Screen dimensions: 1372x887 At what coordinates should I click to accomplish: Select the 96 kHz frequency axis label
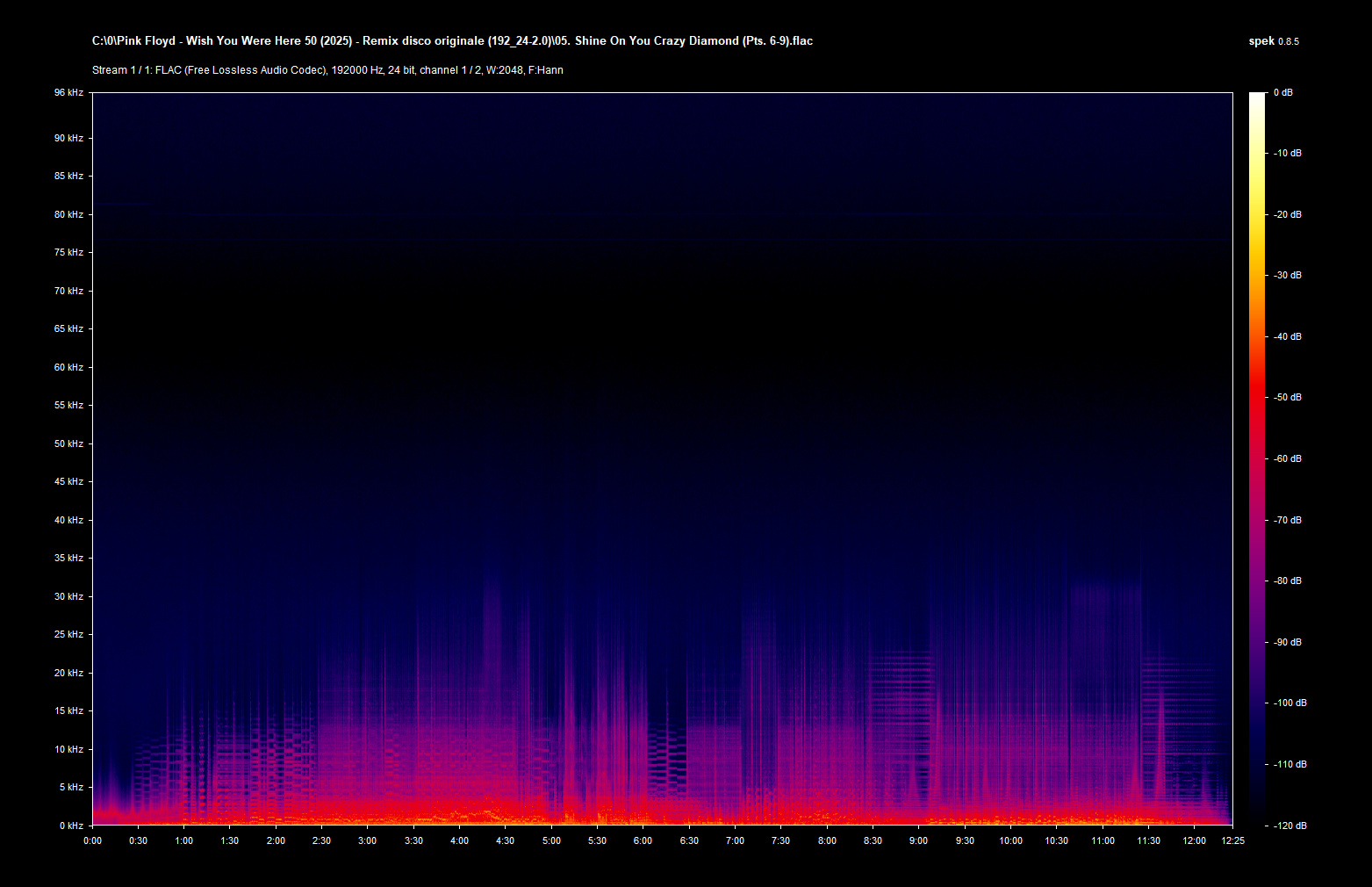pos(68,93)
